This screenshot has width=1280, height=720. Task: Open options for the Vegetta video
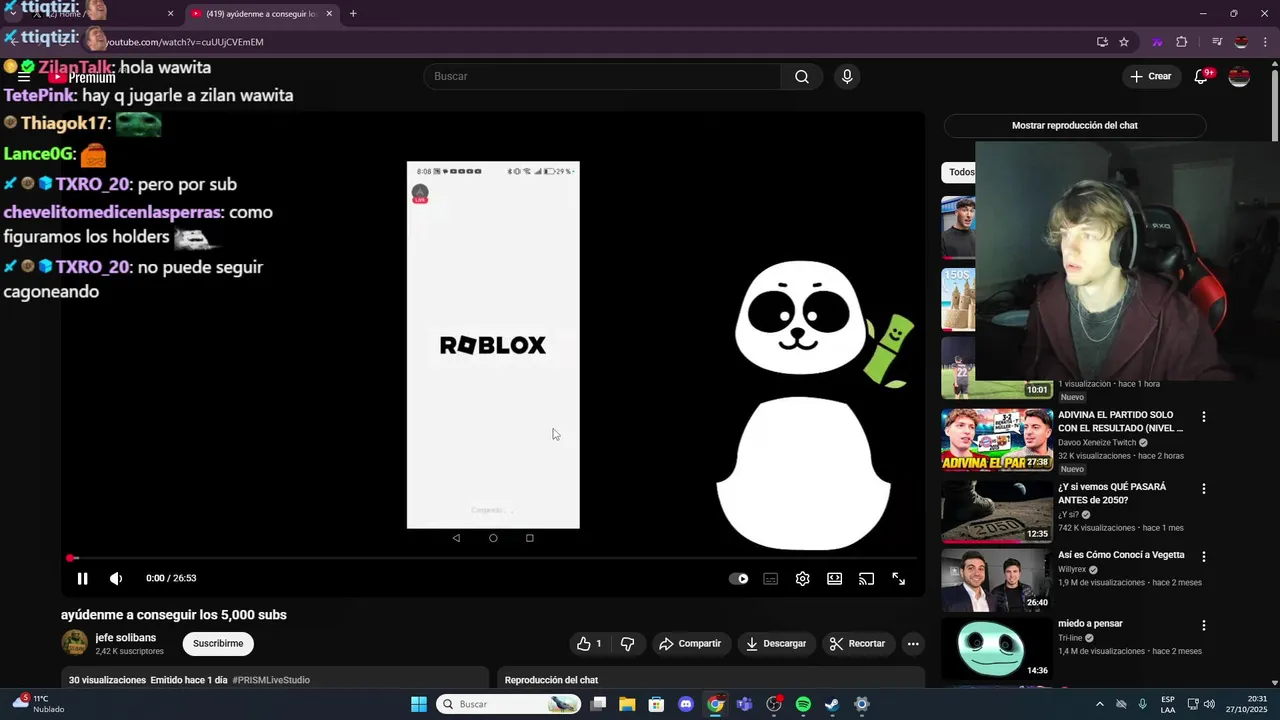point(1204,556)
